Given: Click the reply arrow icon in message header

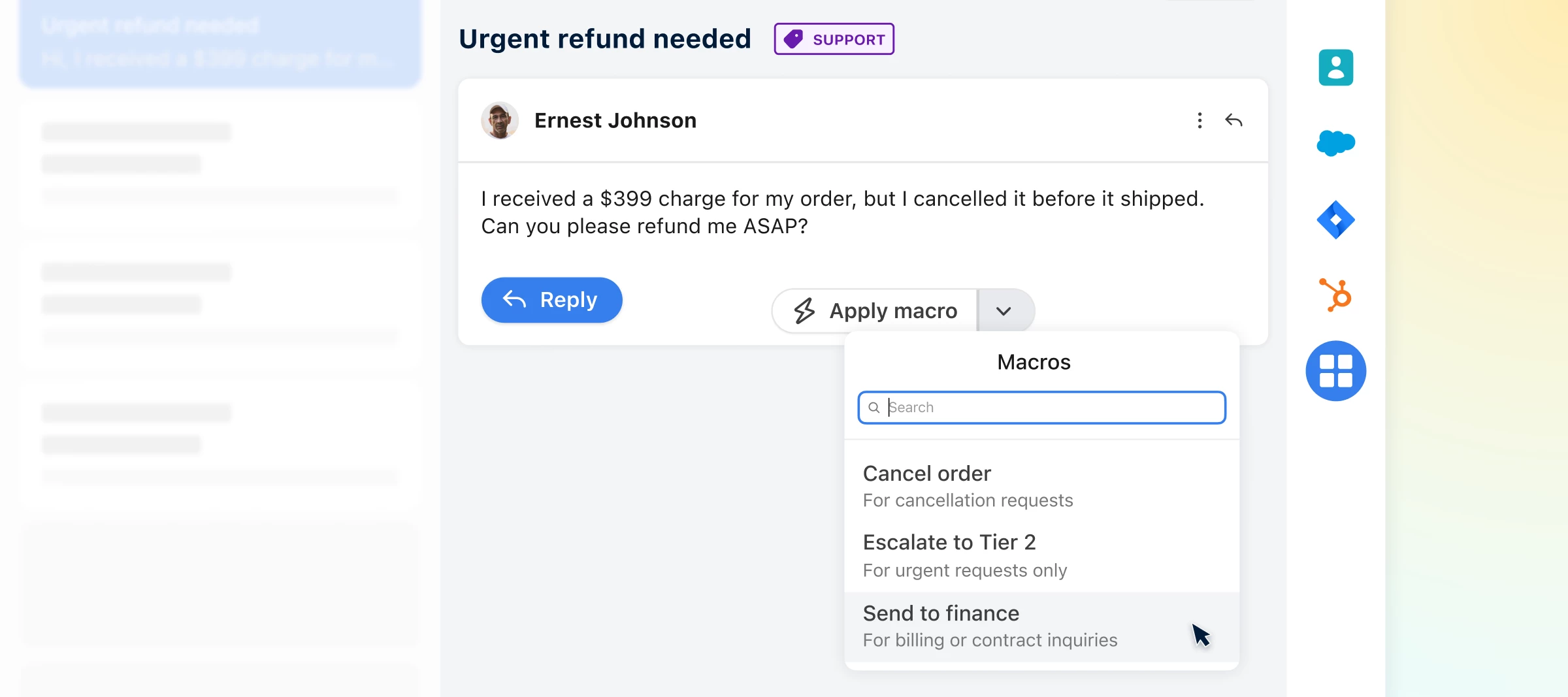Looking at the screenshot, I should pos(1233,120).
